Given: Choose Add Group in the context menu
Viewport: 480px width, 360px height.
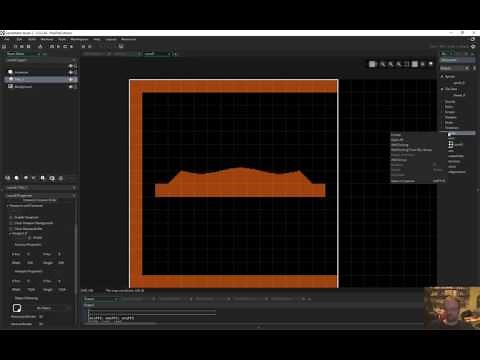Looking at the screenshot, I should pyautogui.click(x=399, y=160).
